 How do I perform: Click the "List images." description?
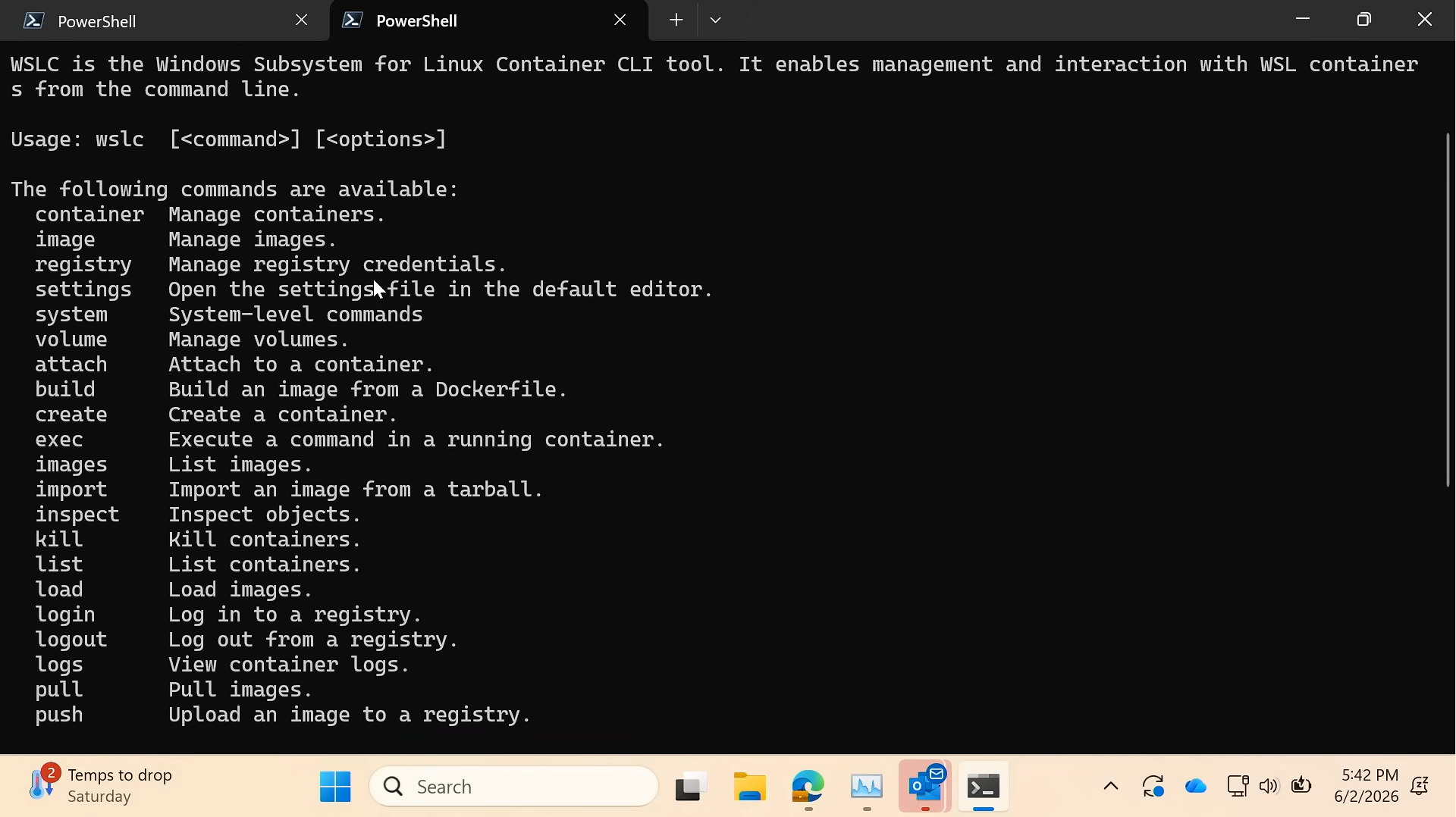(240, 465)
